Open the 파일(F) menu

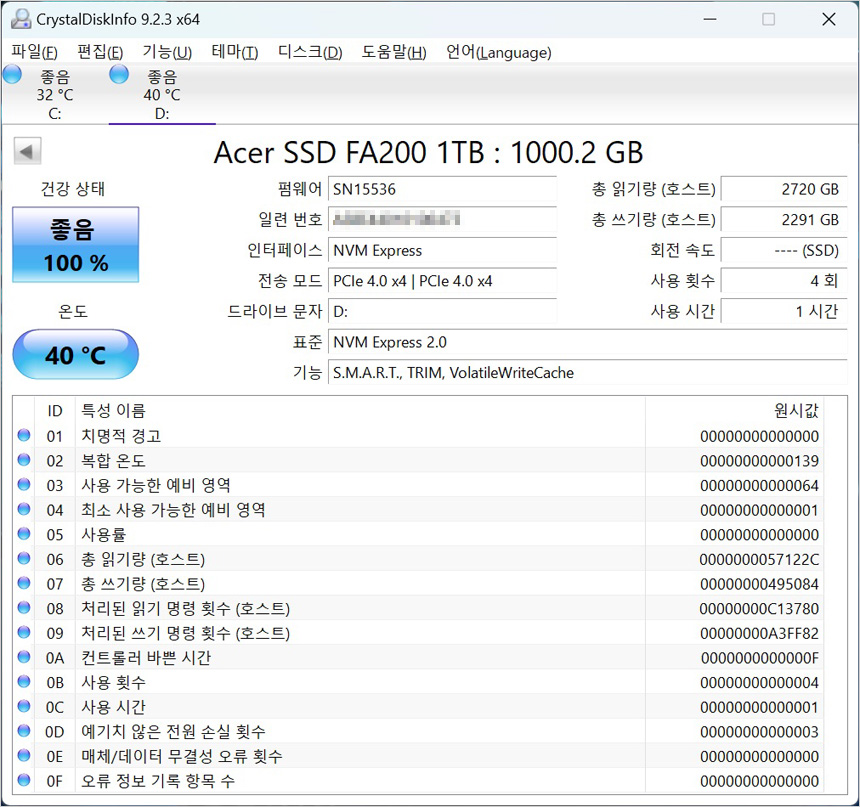[x=34, y=52]
